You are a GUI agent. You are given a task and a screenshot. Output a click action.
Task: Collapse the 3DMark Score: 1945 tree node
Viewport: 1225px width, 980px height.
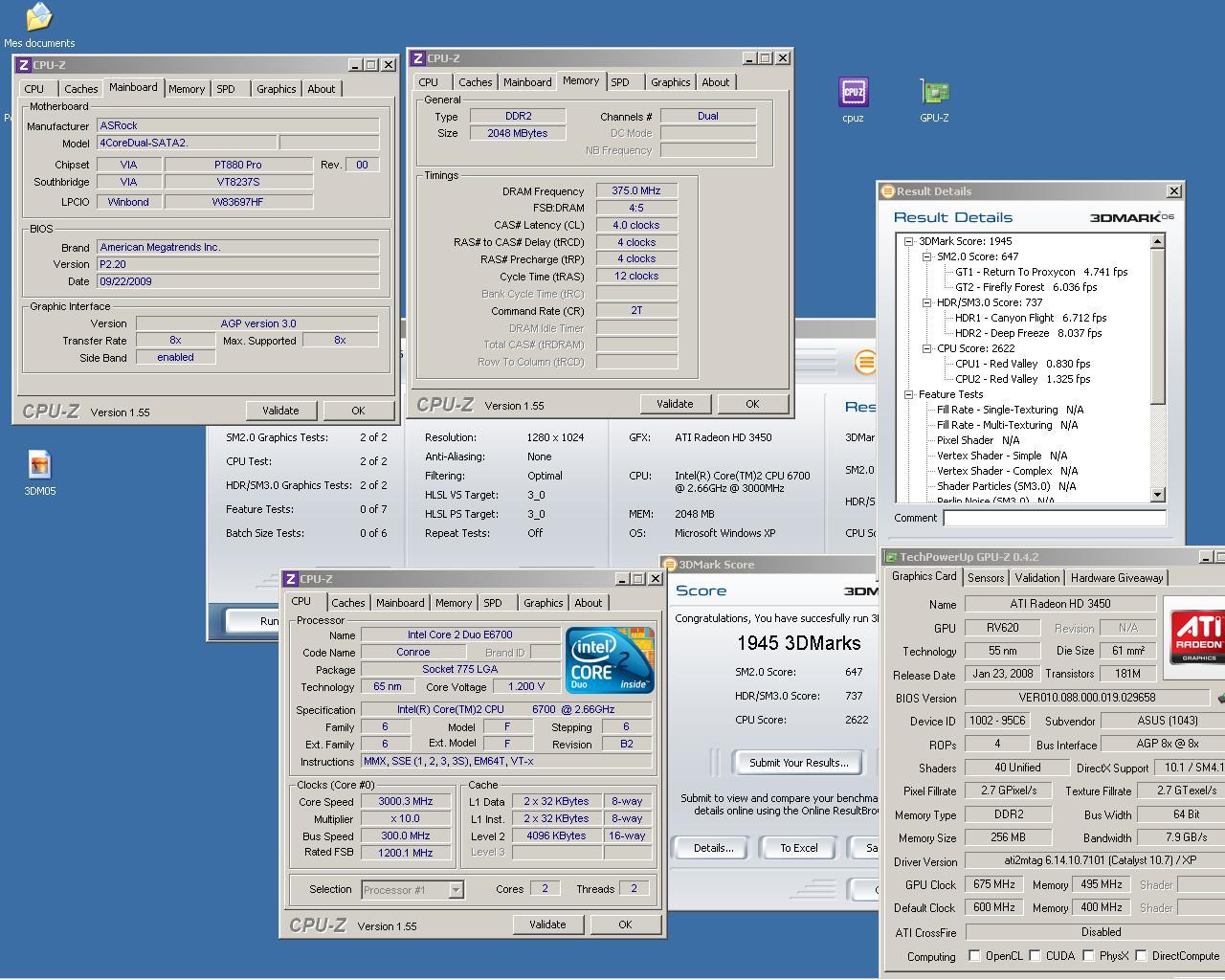pyautogui.click(x=908, y=241)
